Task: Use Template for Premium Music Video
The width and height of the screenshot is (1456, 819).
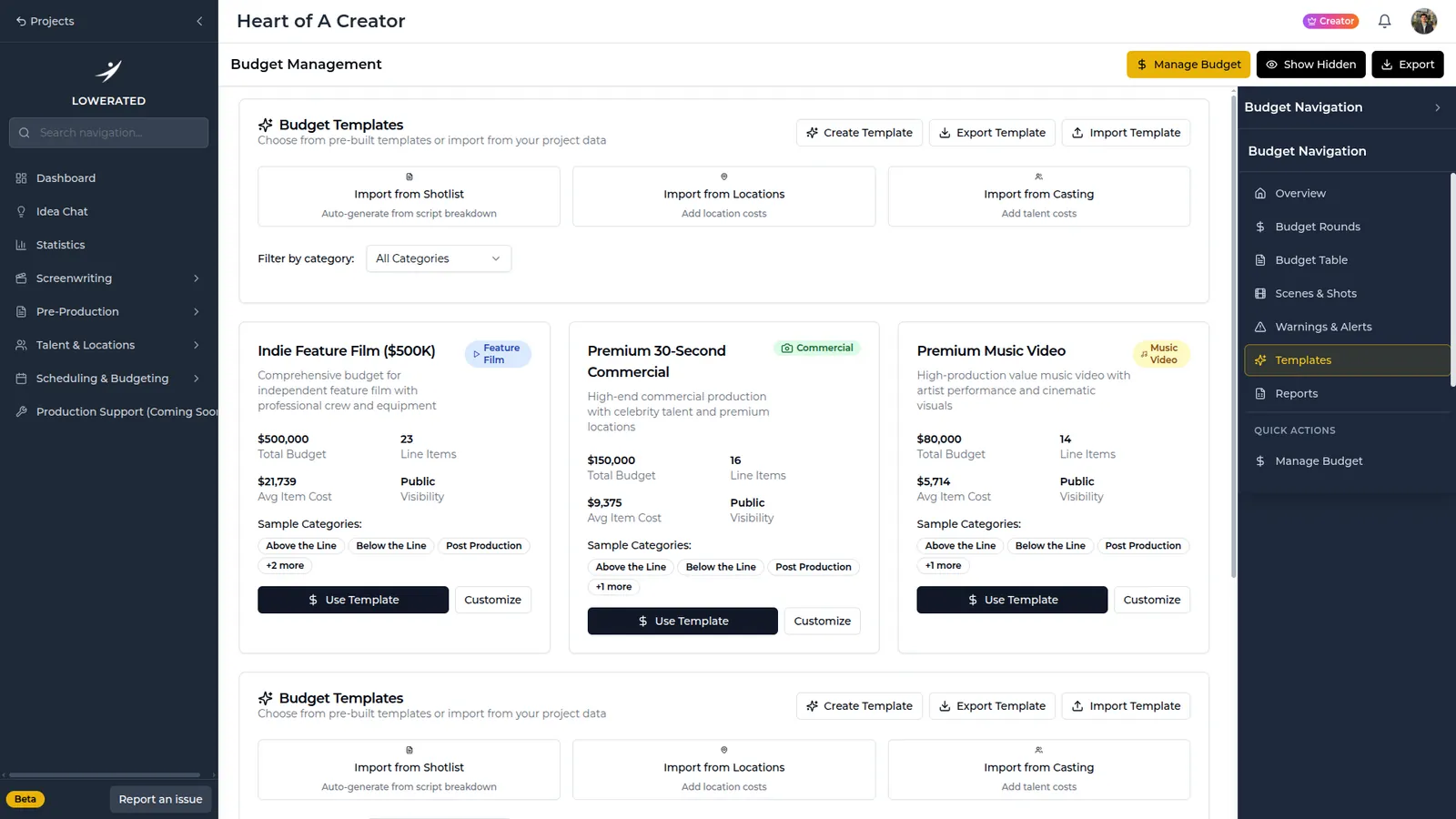Action: (1012, 600)
